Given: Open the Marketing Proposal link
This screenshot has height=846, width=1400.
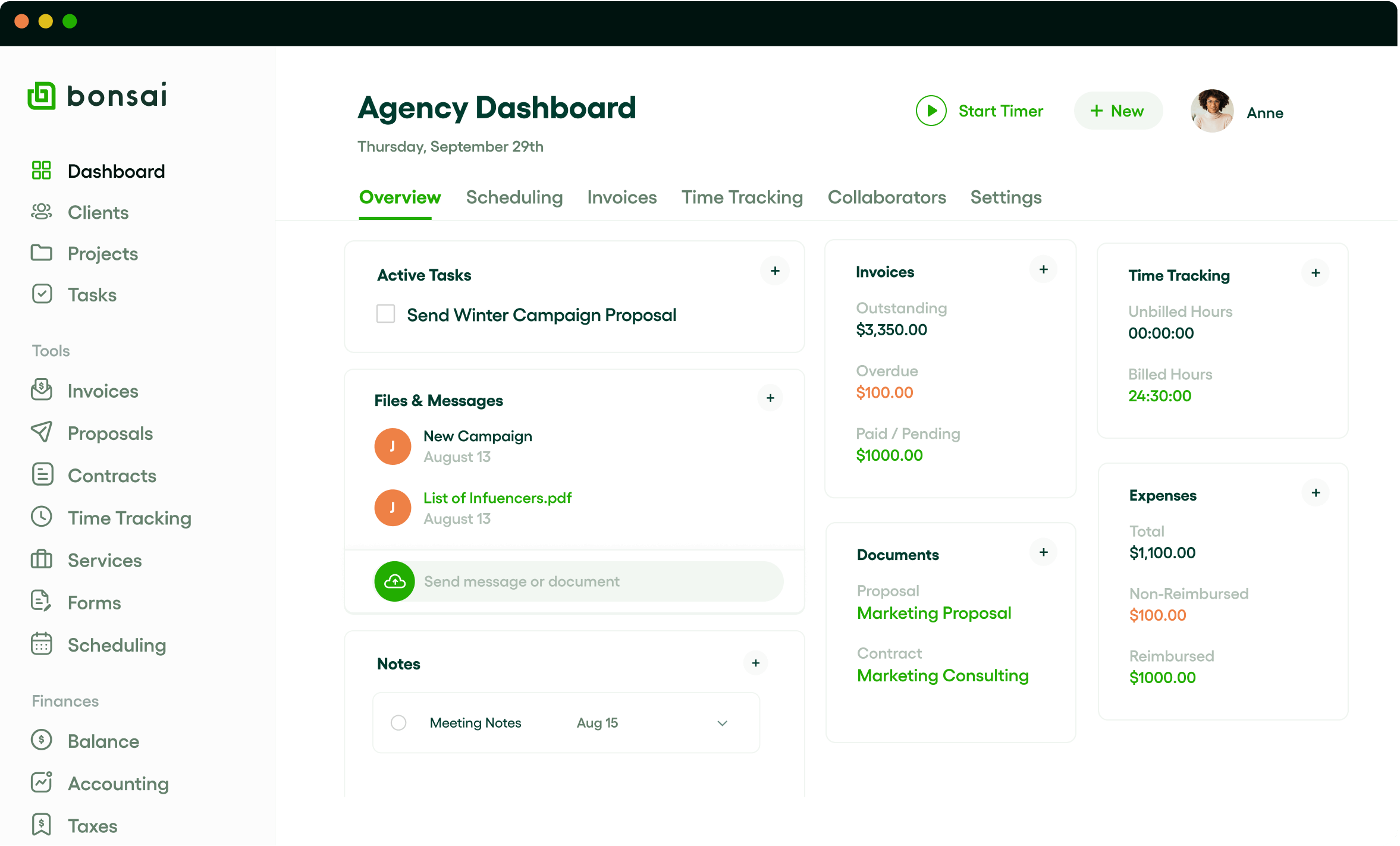Looking at the screenshot, I should tap(934, 613).
